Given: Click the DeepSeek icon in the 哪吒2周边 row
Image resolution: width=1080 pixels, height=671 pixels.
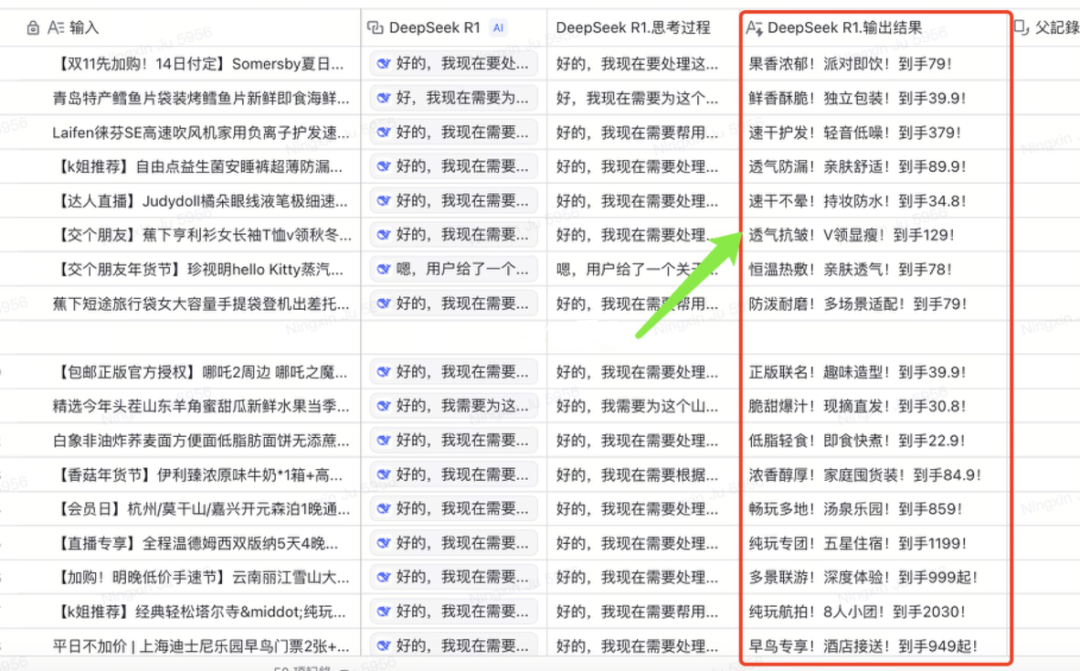Looking at the screenshot, I should (x=382, y=372).
